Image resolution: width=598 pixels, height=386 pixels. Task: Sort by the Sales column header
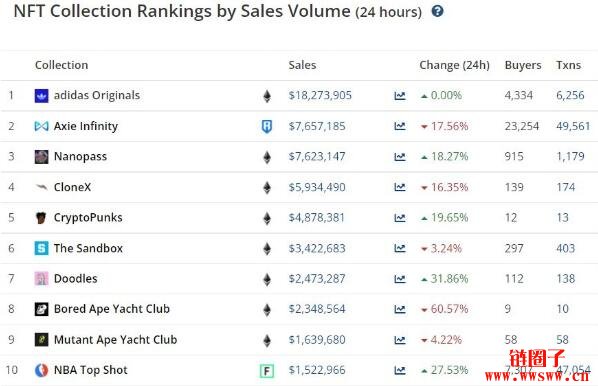point(302,65)
